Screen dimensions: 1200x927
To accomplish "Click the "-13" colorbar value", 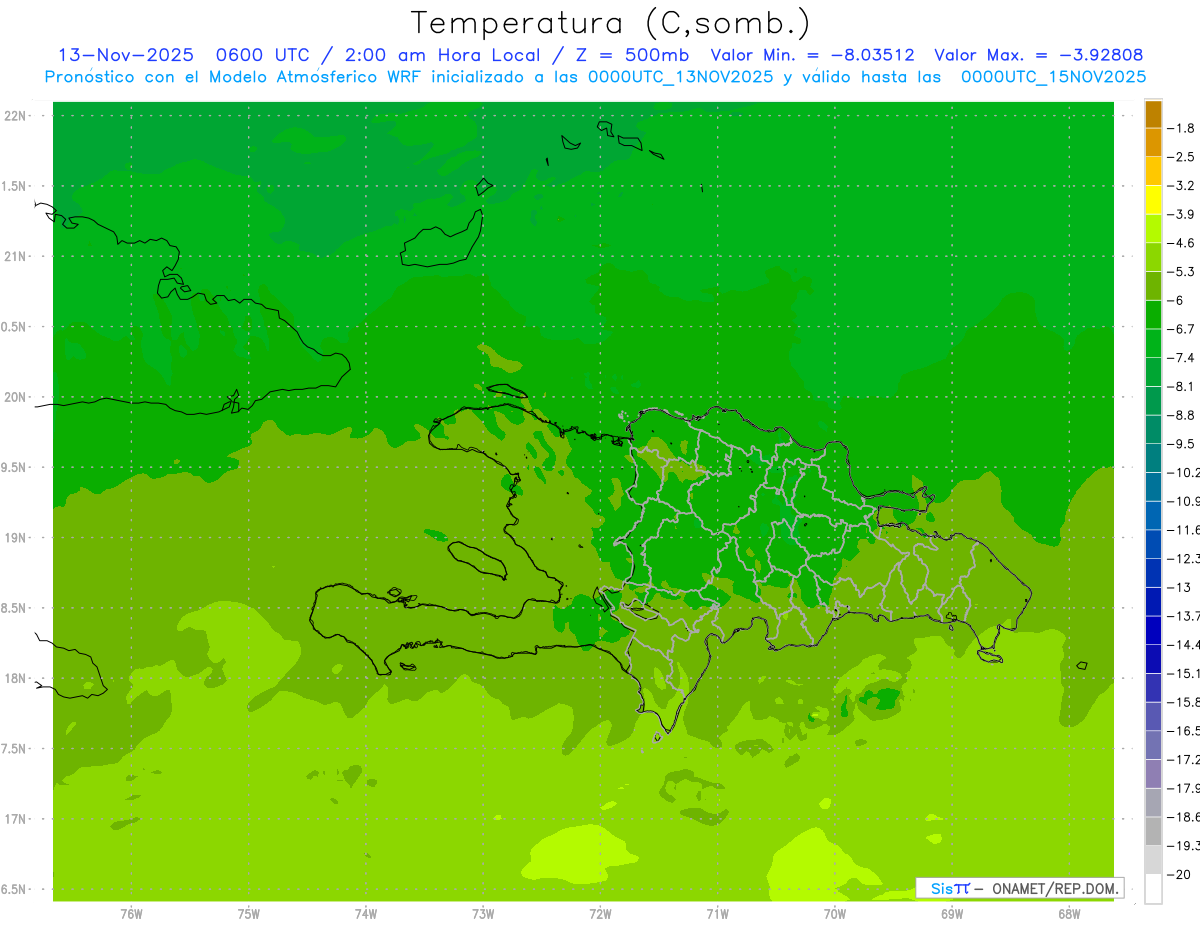I will [1180, 587].
